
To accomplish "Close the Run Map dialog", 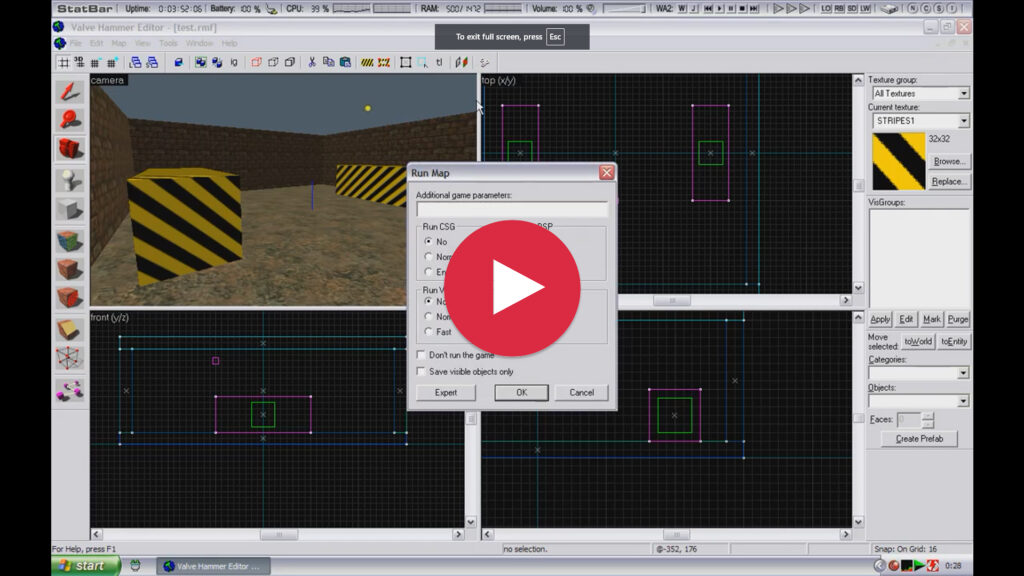I will coord(607,172).
